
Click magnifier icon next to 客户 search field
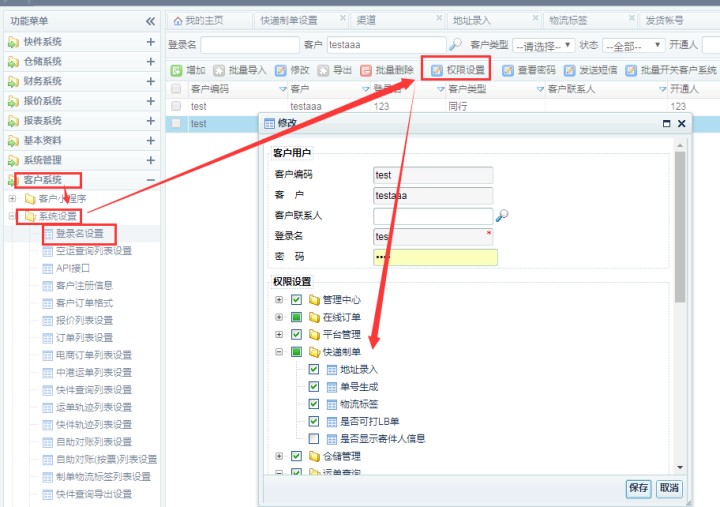point(455,45)
